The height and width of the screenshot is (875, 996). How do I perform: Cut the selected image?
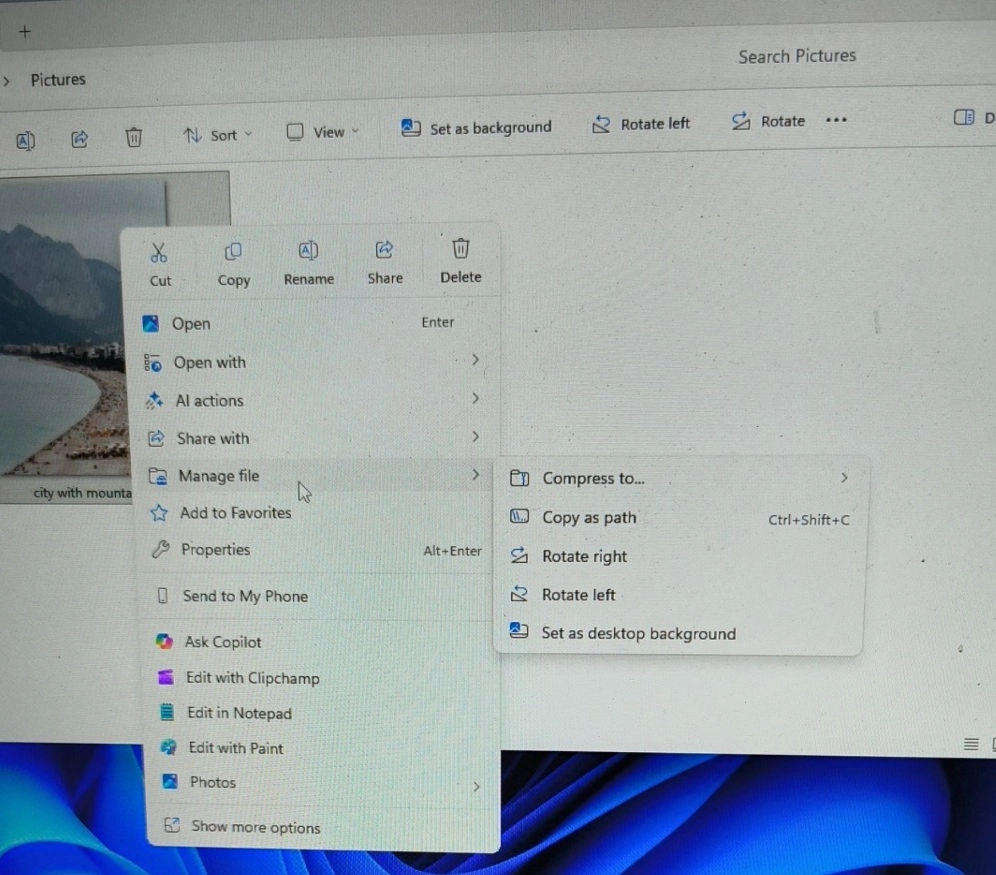(160, 262)
